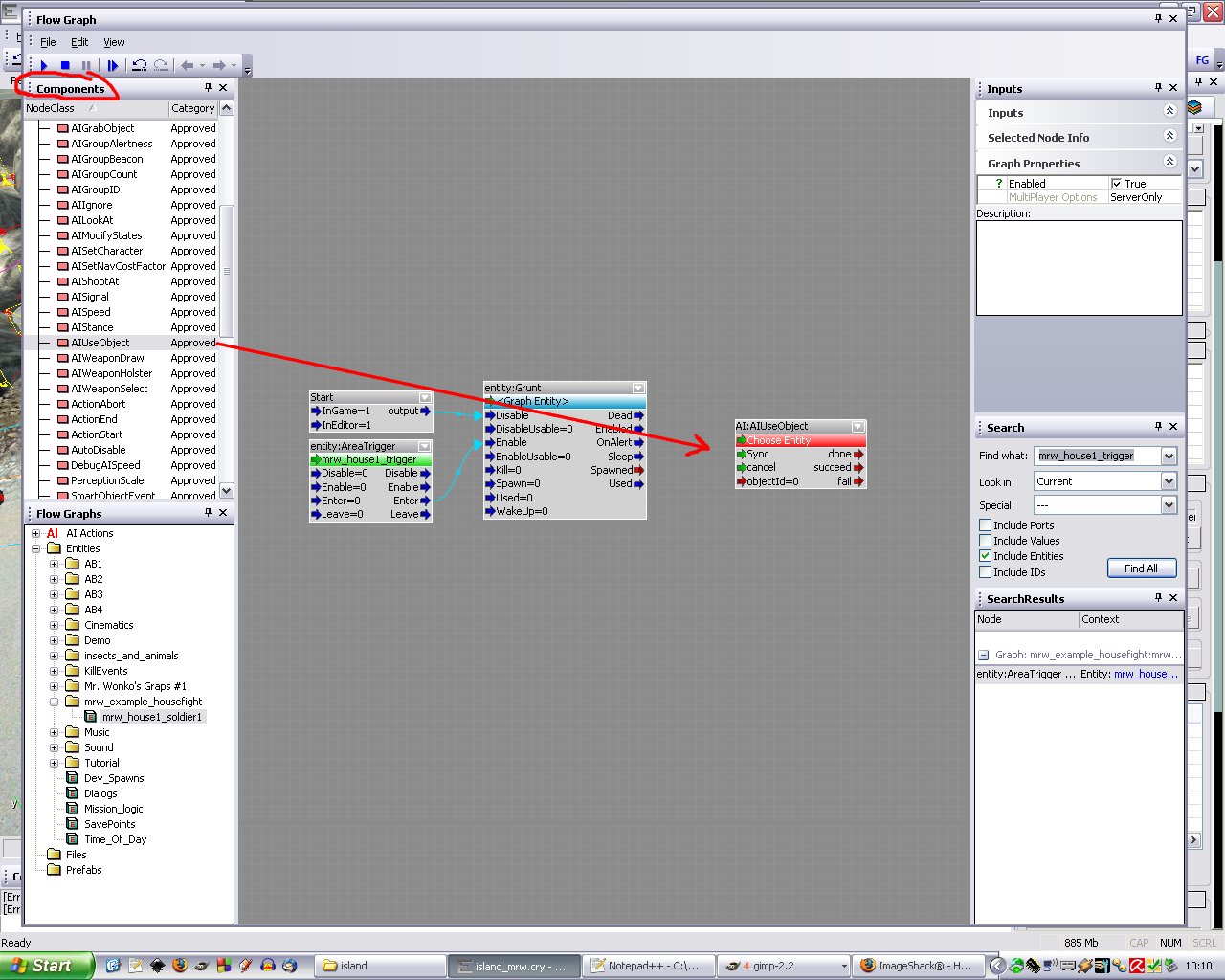Click the Undo icon in Flow Graph toolbar
The width and height of the screenshot is (1225, 980).
140,66
